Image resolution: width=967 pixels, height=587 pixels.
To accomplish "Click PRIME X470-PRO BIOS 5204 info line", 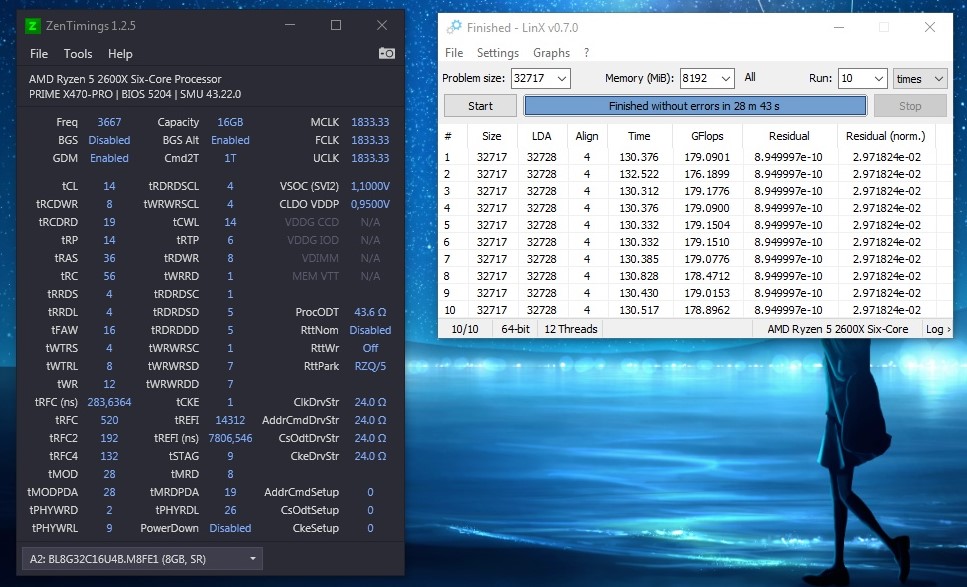I will pyautogui.click(x=134, y=94).
